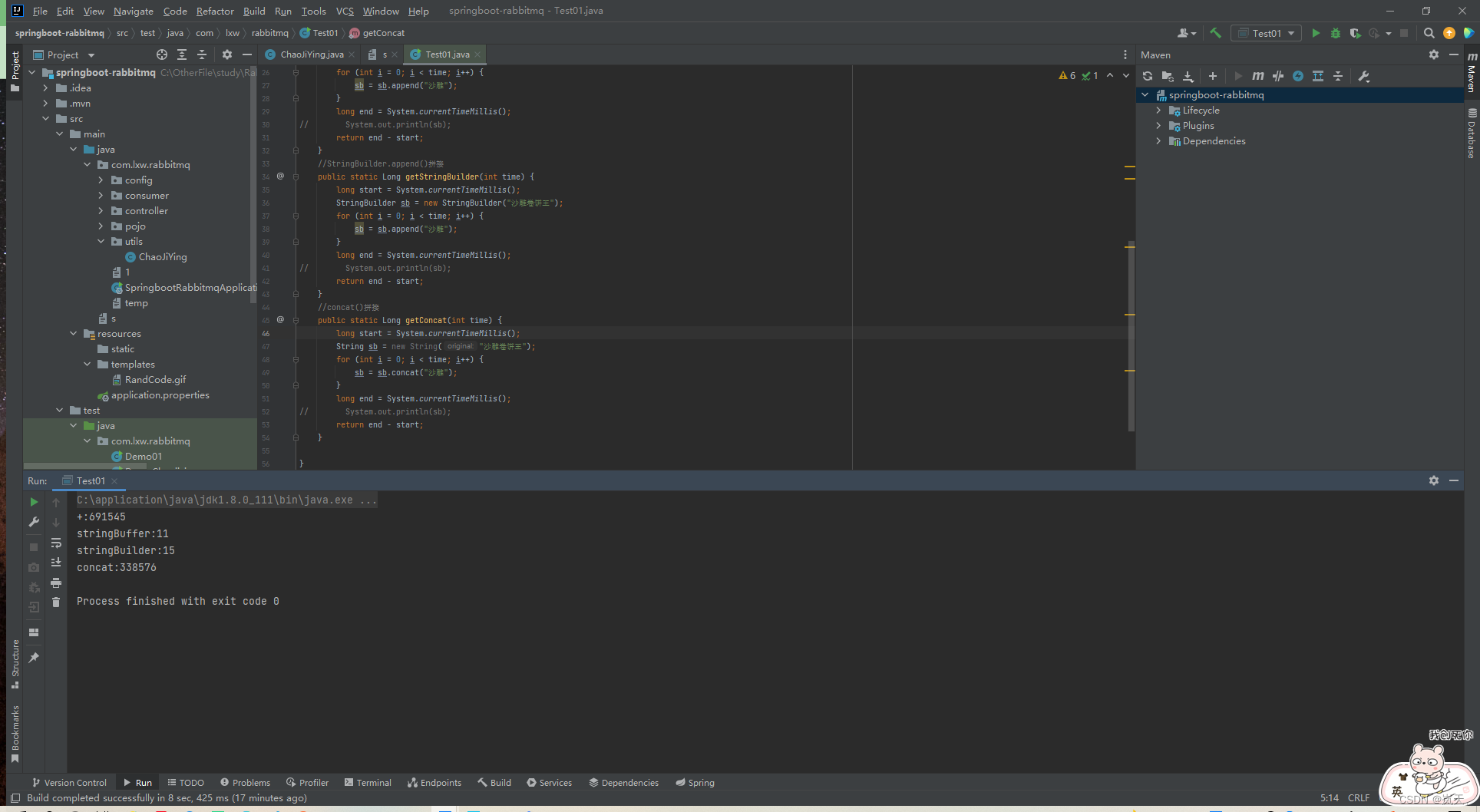
Task: Click the Build Project hammer icon
Action: pos(1215,33)
